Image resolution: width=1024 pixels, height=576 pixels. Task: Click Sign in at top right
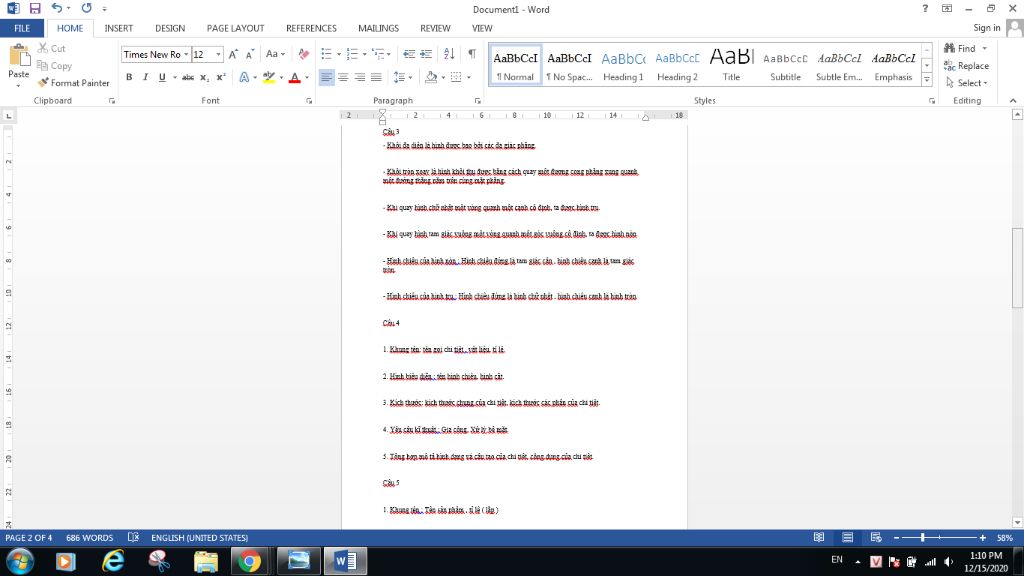click(x=986, y=27)
